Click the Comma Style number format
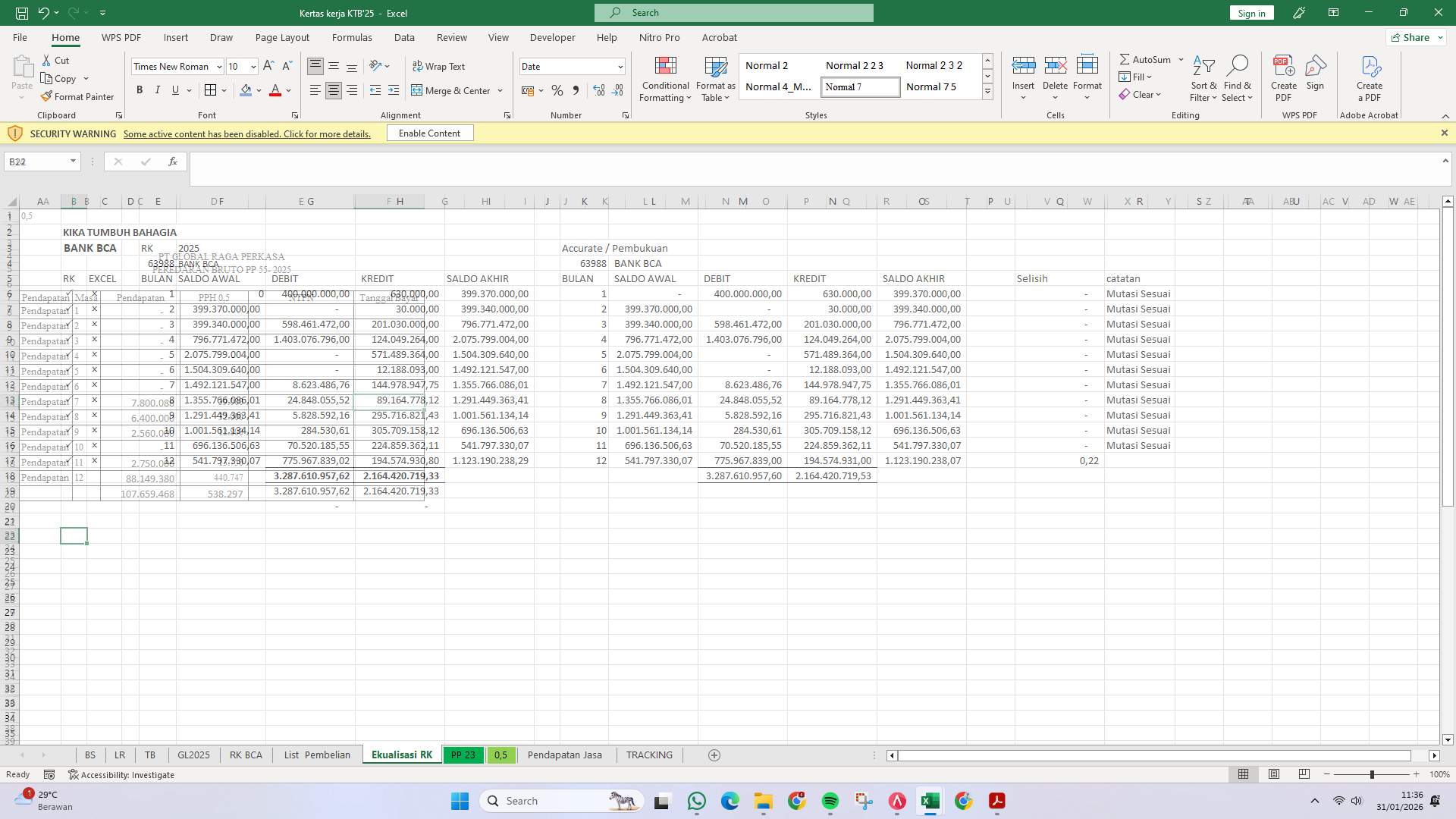 click(576, 90)
